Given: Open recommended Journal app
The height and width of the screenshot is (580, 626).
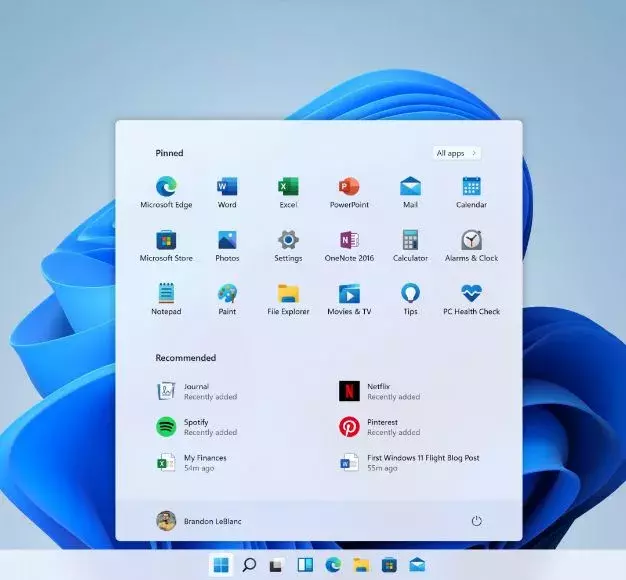Looking at the screenshot, I should tap(197, 391).
